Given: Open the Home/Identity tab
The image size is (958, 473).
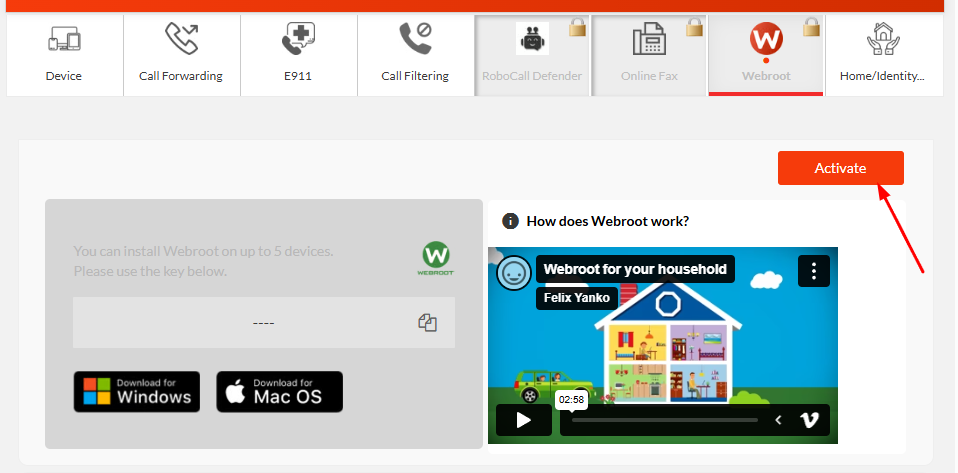Looking at the screenshot, I should 883,55.
